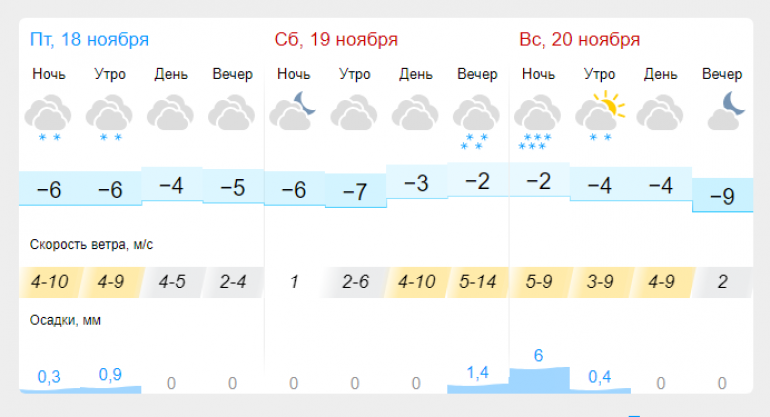
Task: Open the Сб, 19 ноября date header
Action: pyautogui.click(x=336, y=39)
